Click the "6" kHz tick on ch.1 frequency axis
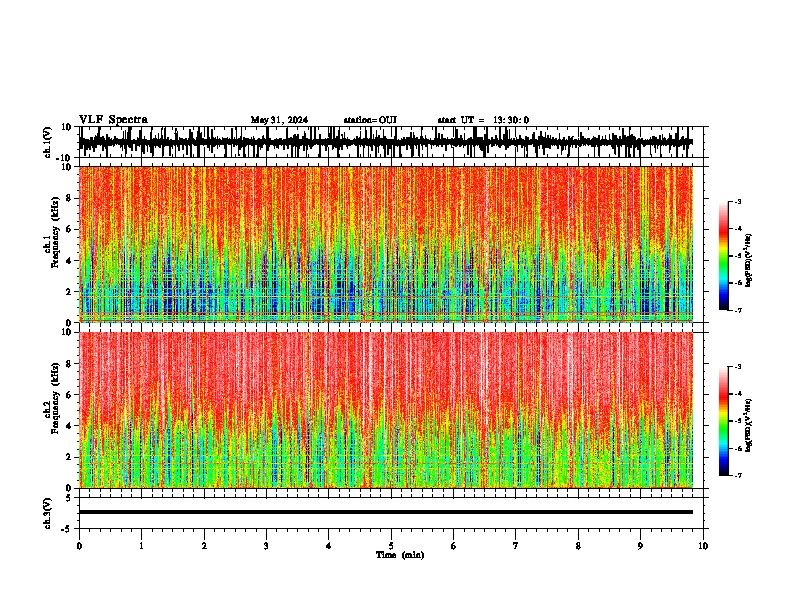The height and width of the screenshot is (612, 792). click(x=69, y=229)
